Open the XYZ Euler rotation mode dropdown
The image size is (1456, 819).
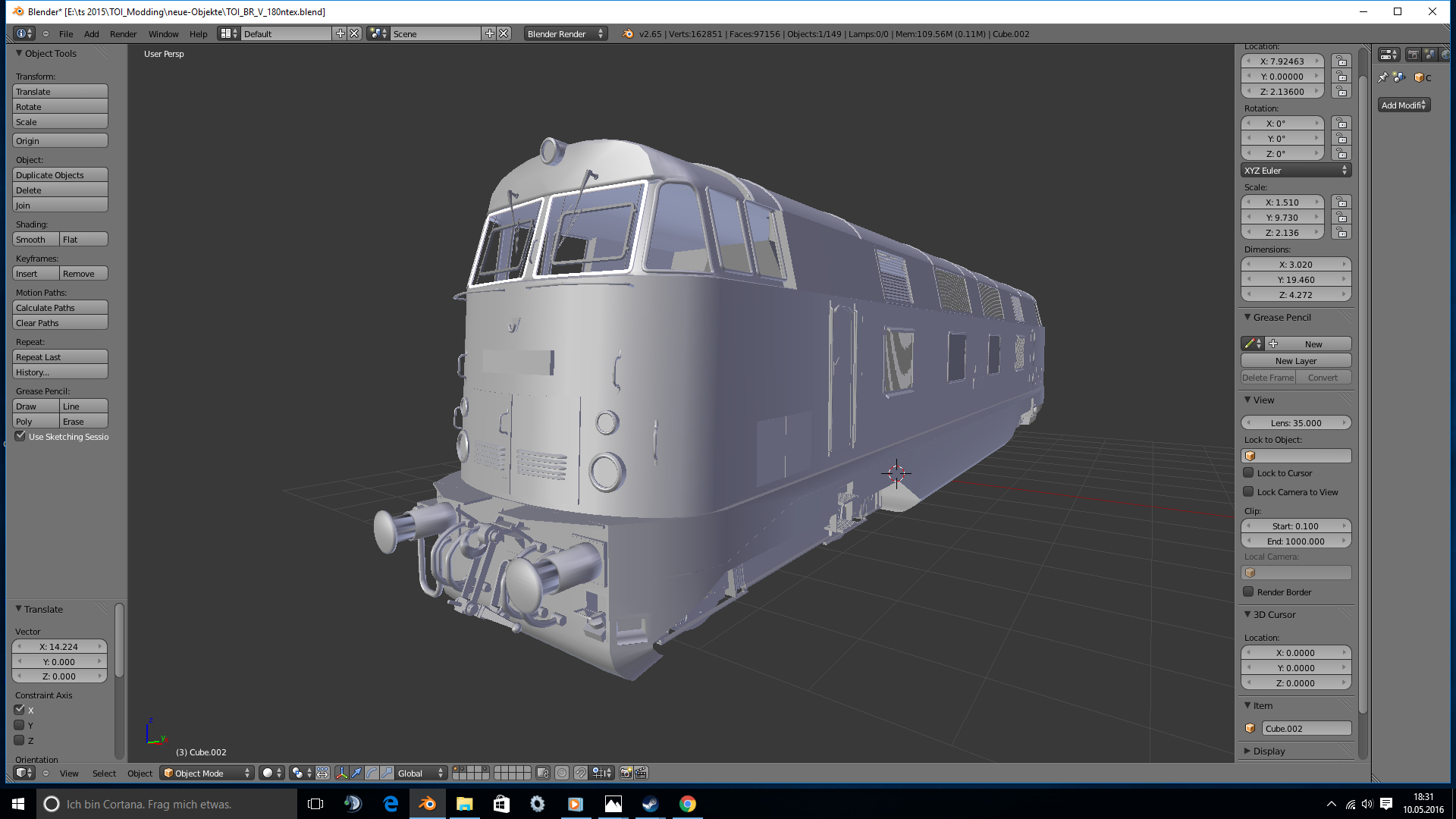pyautogui.click(x=1295, y=171)
